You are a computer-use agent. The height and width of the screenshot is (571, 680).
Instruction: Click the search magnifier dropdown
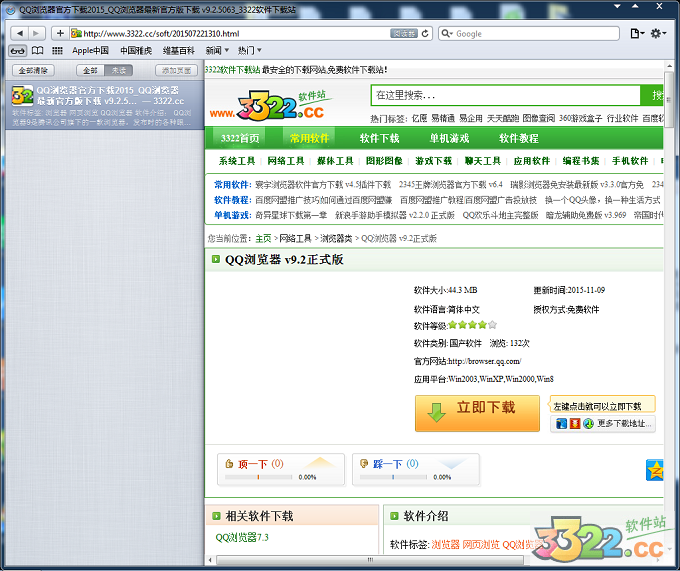[447, 33]
